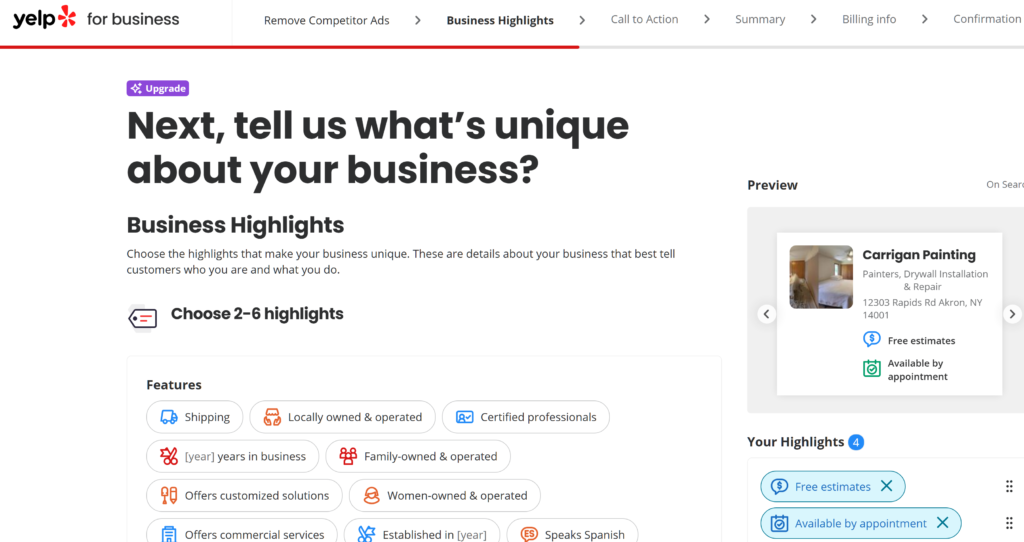
Task: Click the Shipping truck icon
Action: 169,417
